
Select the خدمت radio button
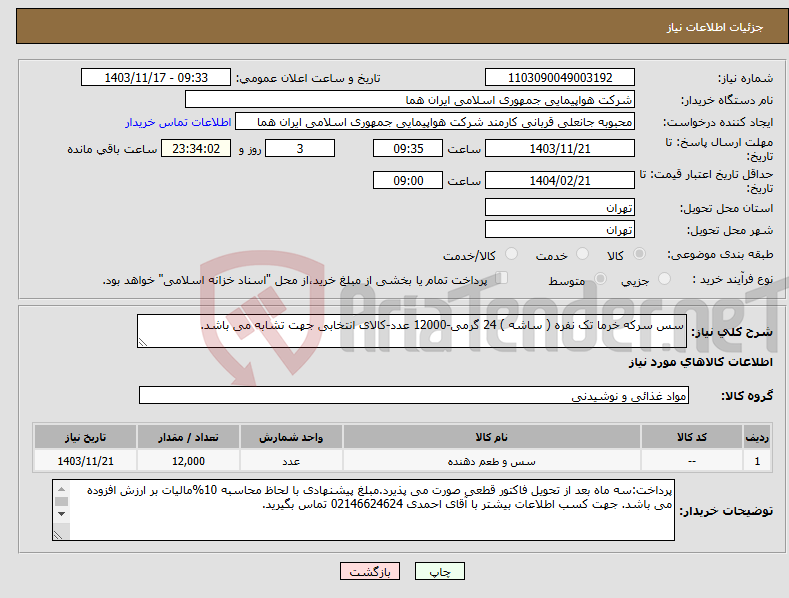582,254
